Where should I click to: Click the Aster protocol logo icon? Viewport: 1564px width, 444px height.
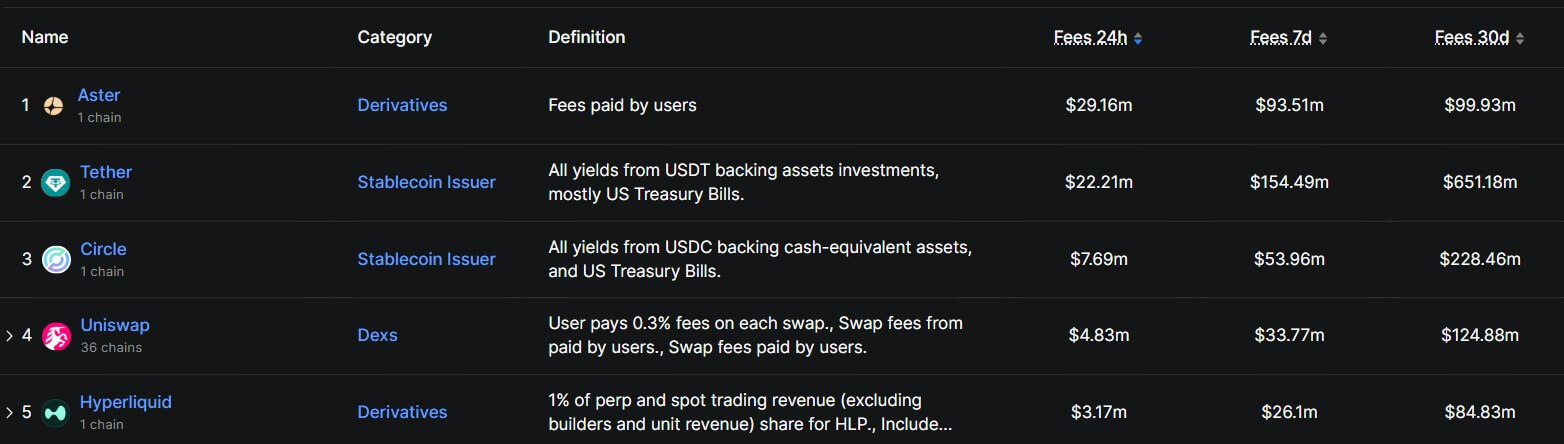pos(54,105)
